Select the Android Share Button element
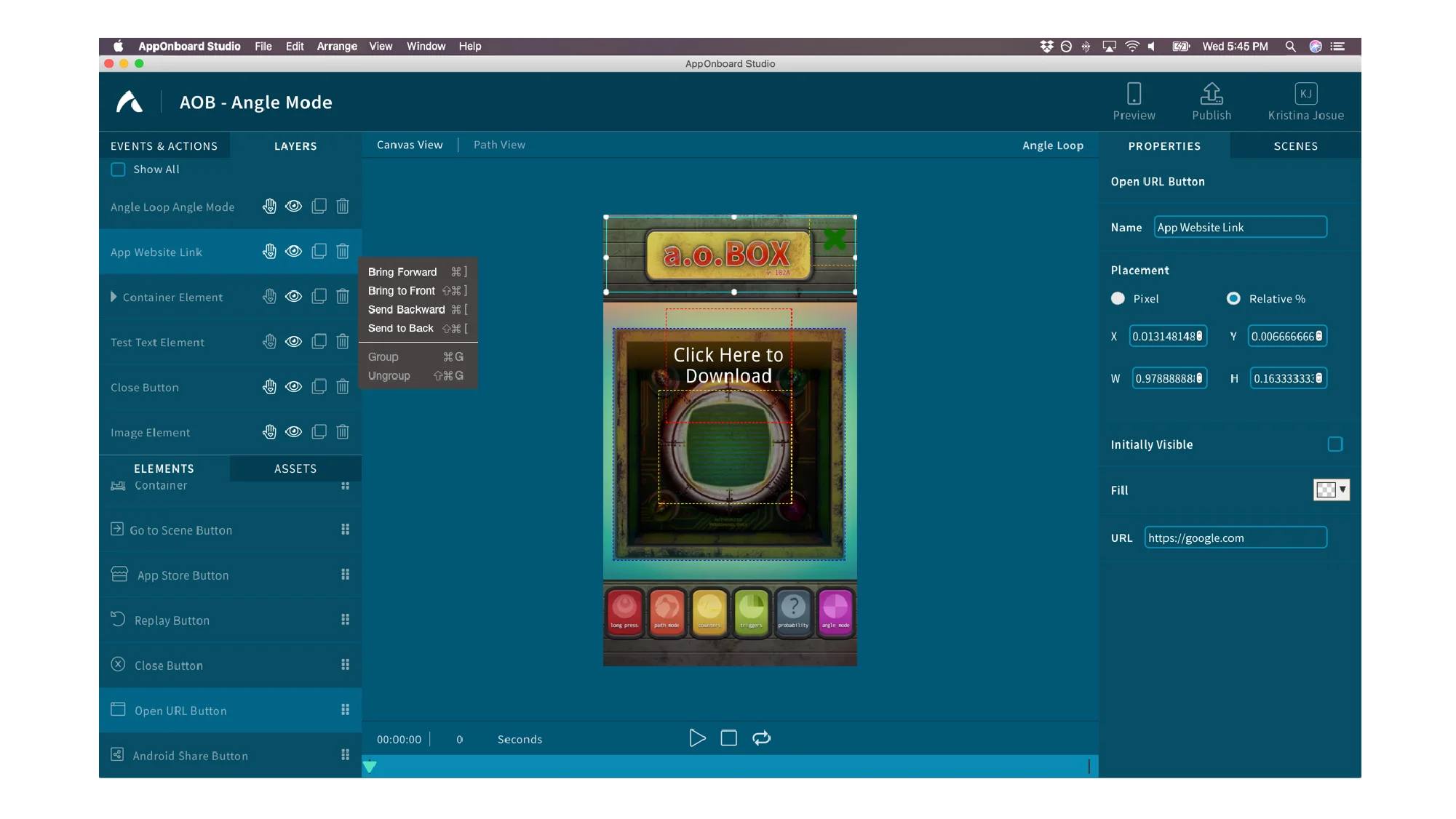 tap(190, 755)
